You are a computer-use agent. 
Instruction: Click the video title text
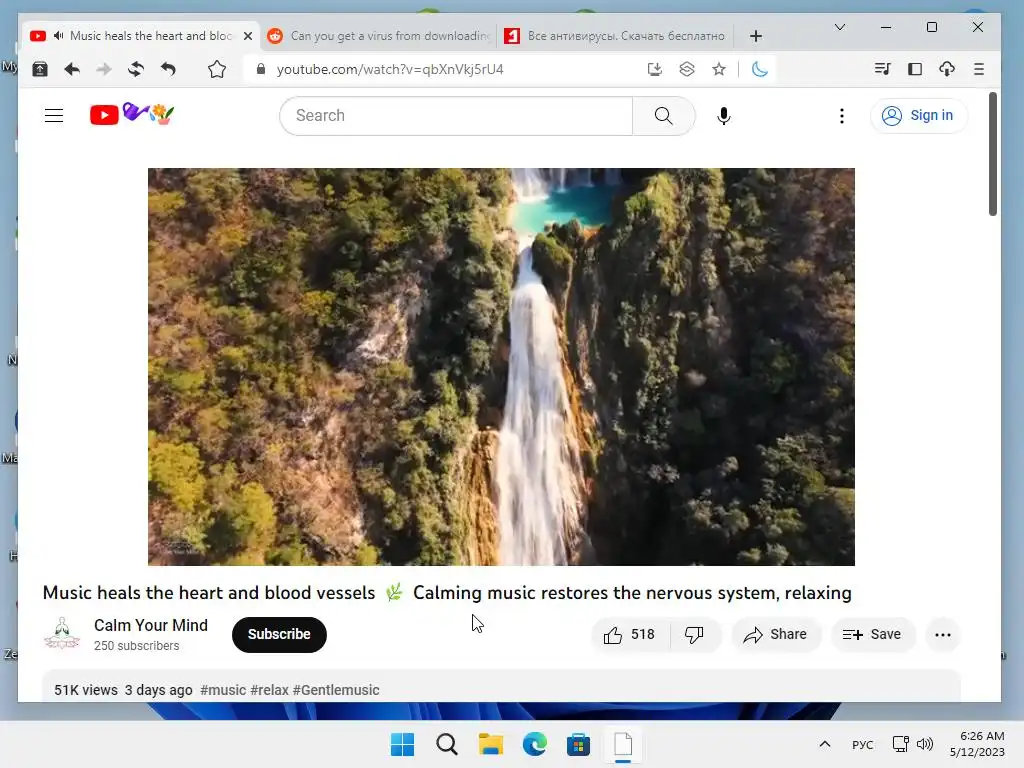(x=447, y=592)
